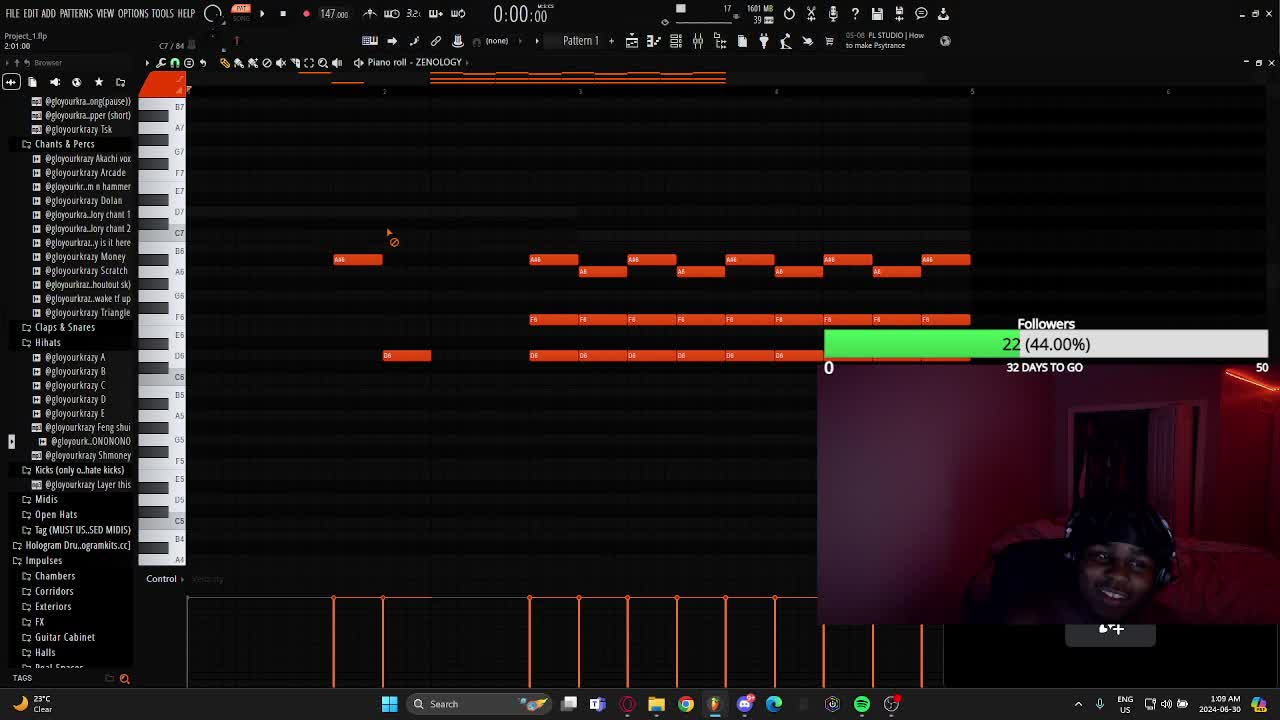Viewport: 1280px width, 720px height.
Task: Open the TOOLS menu
Action: pos(163,13)
